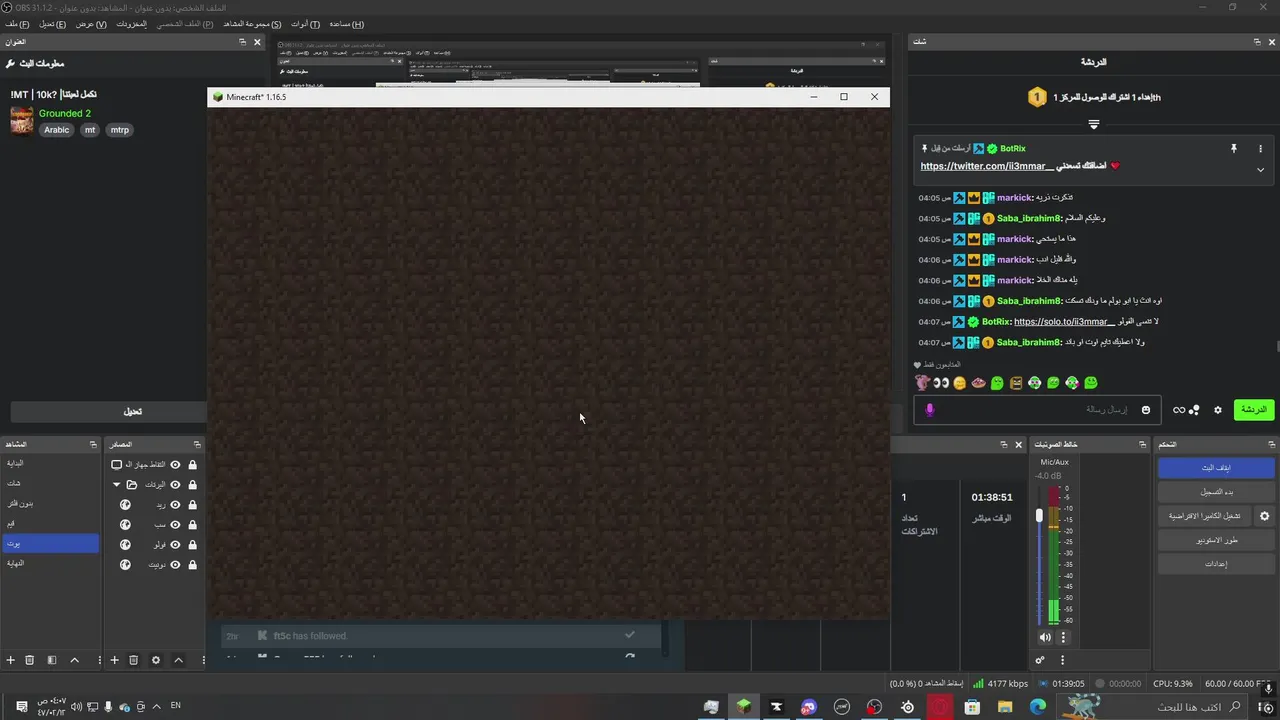Open the Tools (T) menu
This screenshot has width=1280, height=720.
pyautogui.click(x=305, y=24)
